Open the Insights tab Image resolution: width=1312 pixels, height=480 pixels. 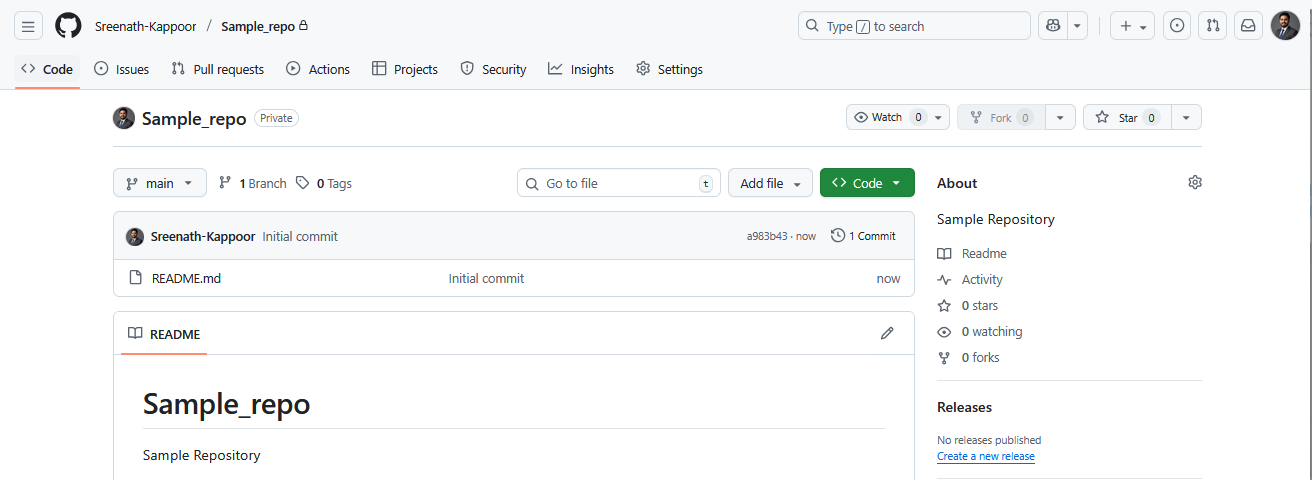point(581,69)
